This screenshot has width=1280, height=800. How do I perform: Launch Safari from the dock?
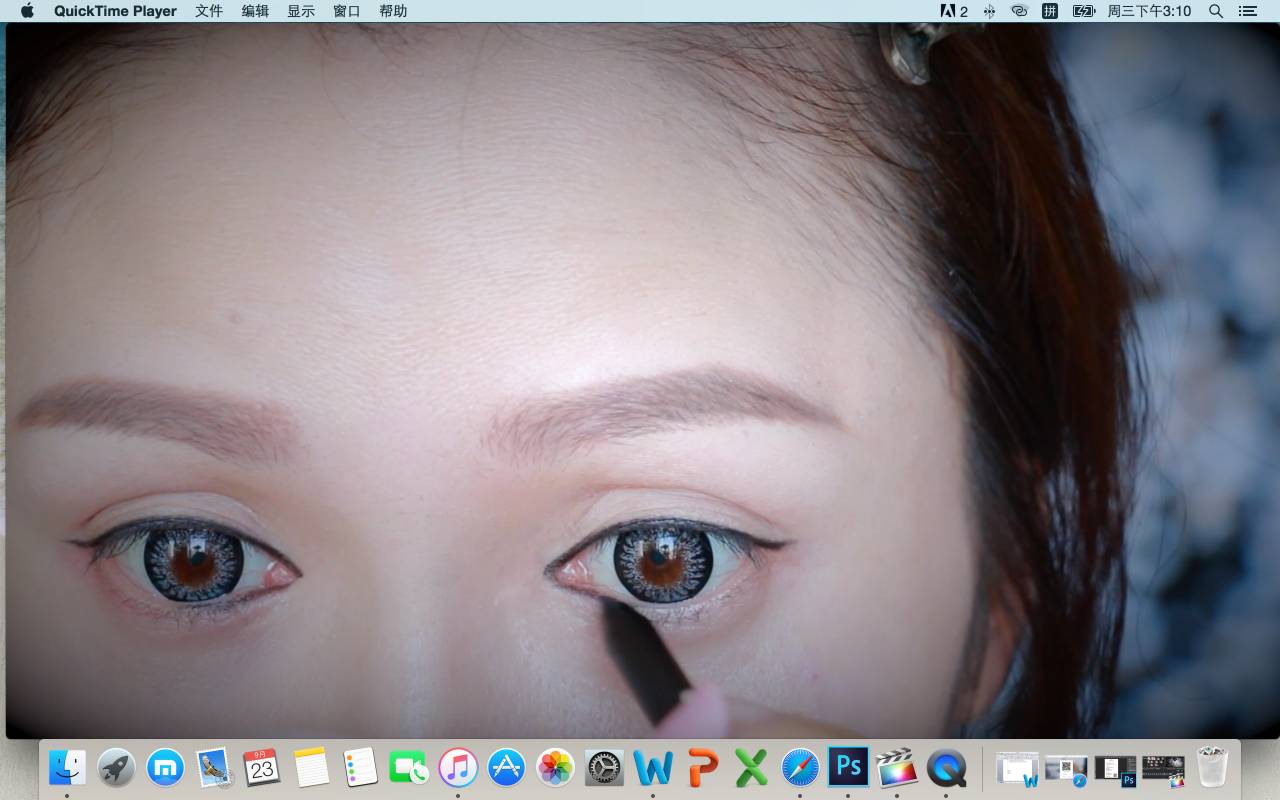(x=800, y=768)
